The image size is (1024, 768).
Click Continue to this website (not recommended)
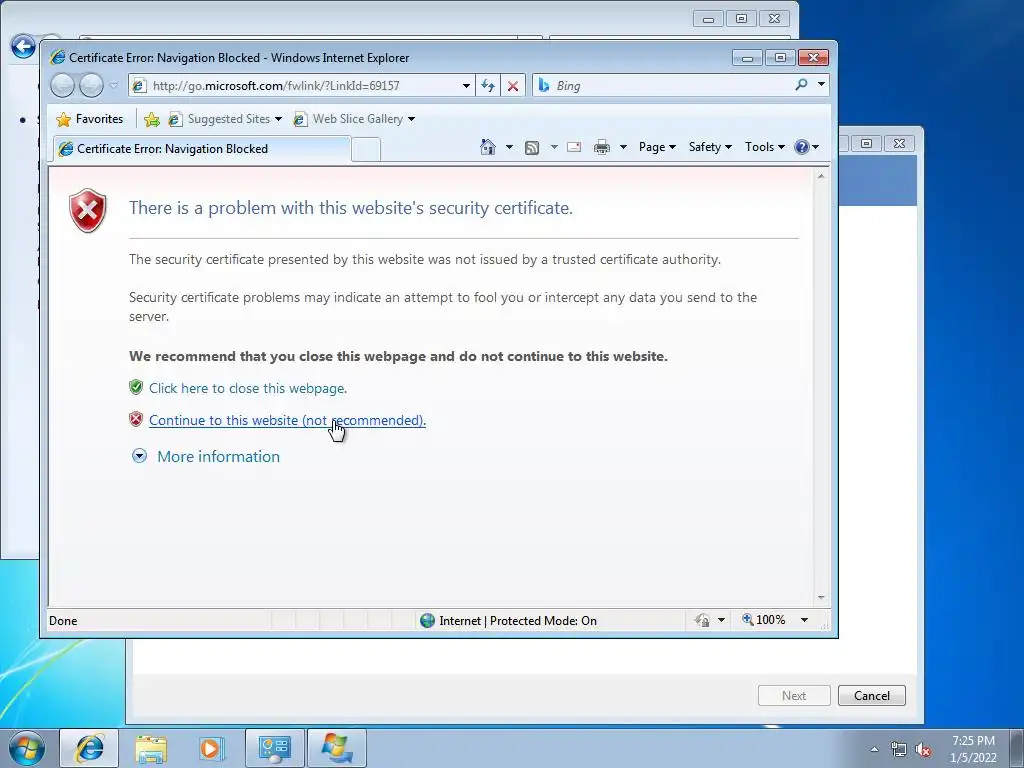pos(287,420)
